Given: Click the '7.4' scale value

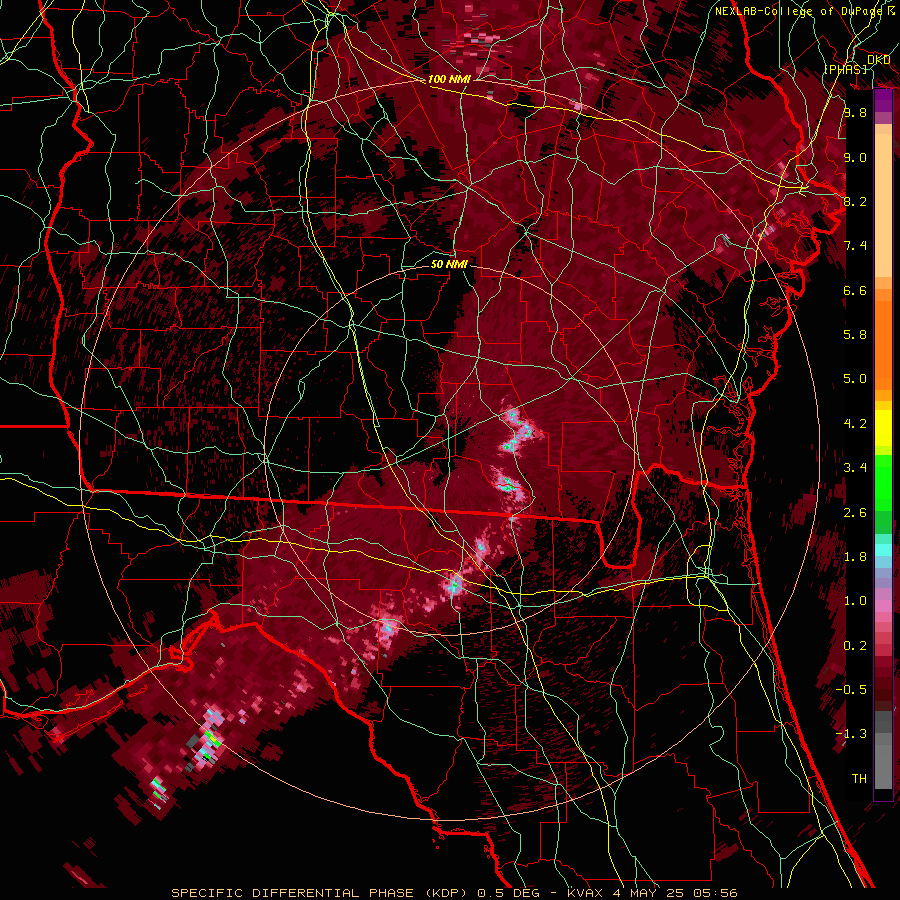Looking at the screenshot, I should [855, 246].
